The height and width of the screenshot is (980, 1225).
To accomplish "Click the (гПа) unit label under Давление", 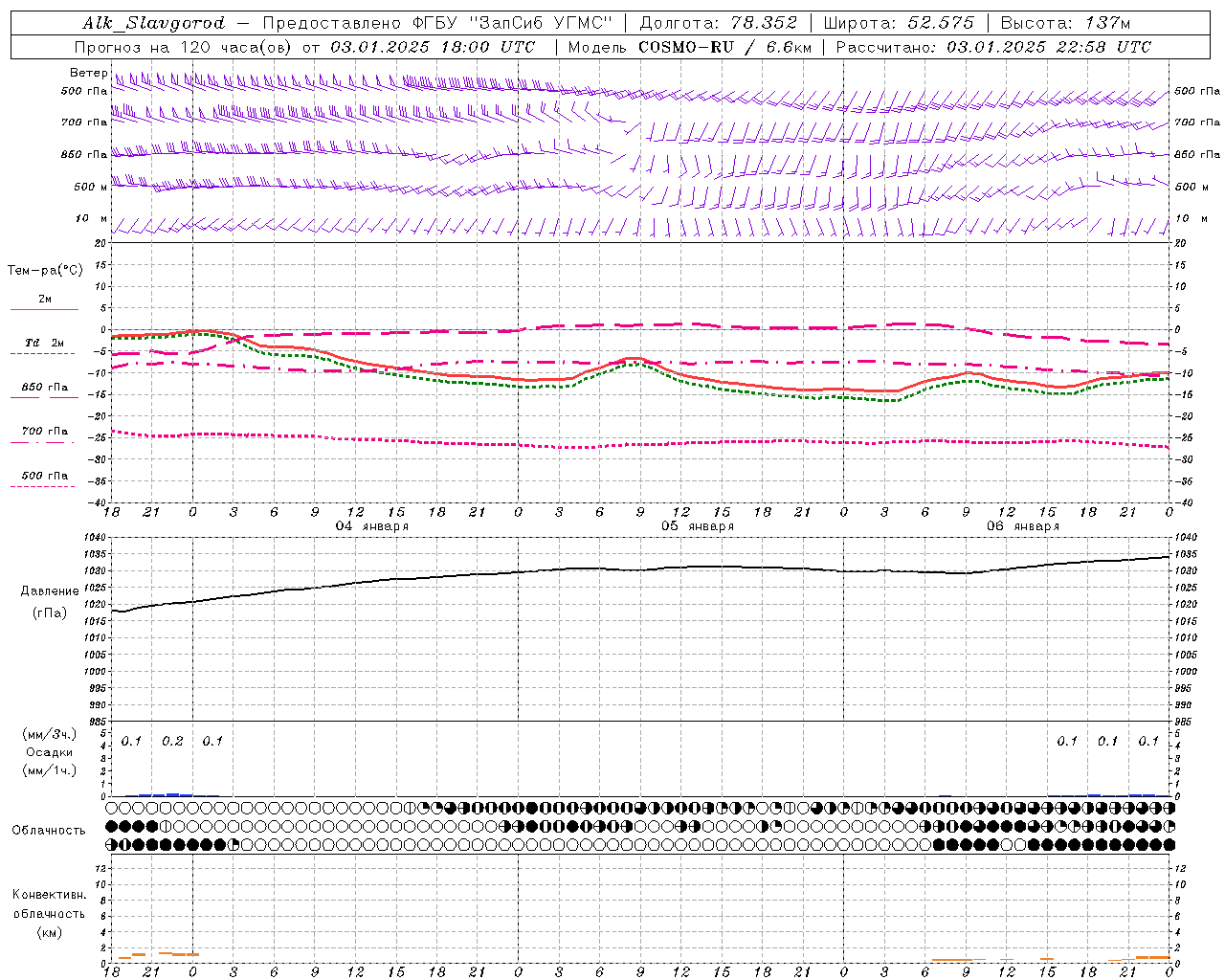I will coord(50,612).
